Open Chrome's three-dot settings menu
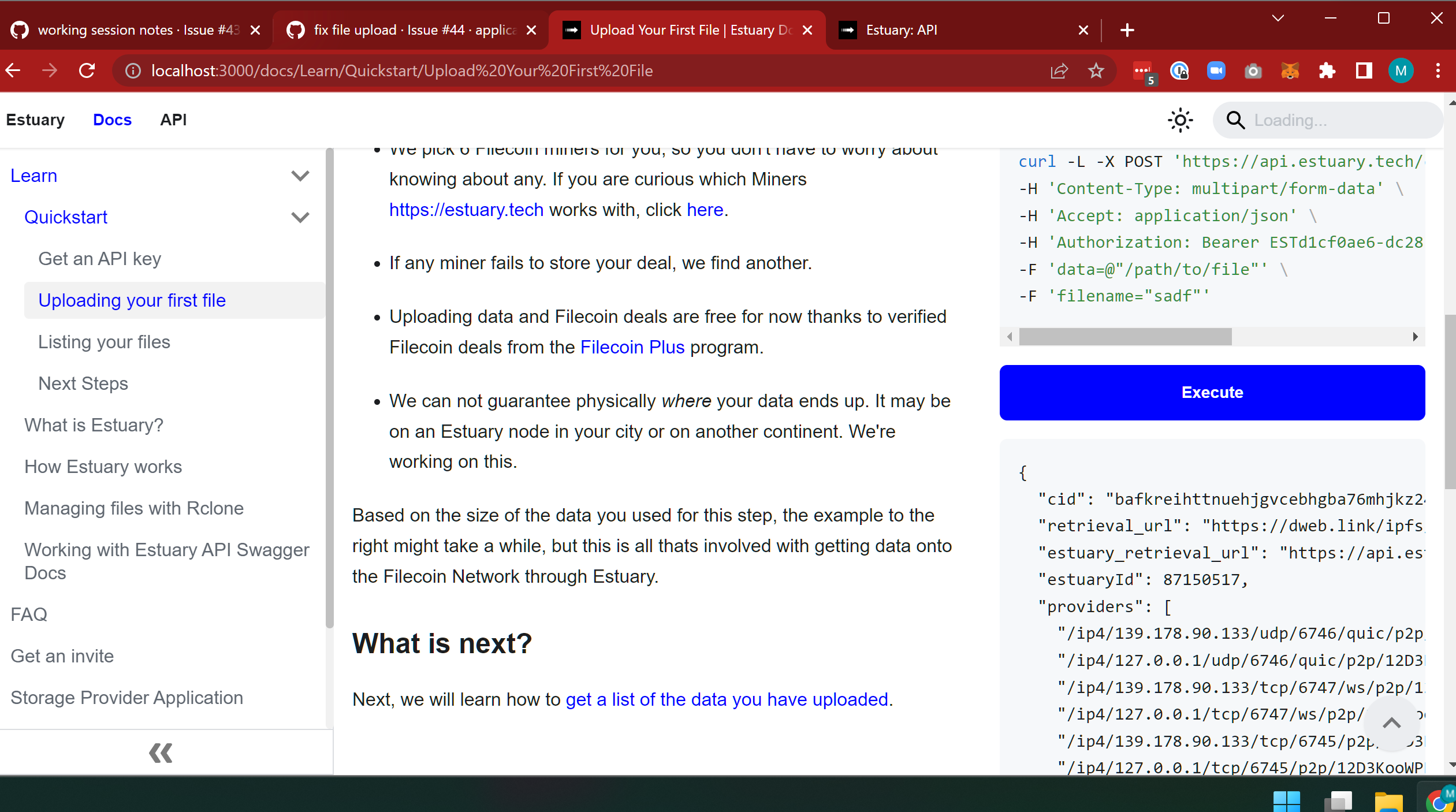 pos(1438,70)
